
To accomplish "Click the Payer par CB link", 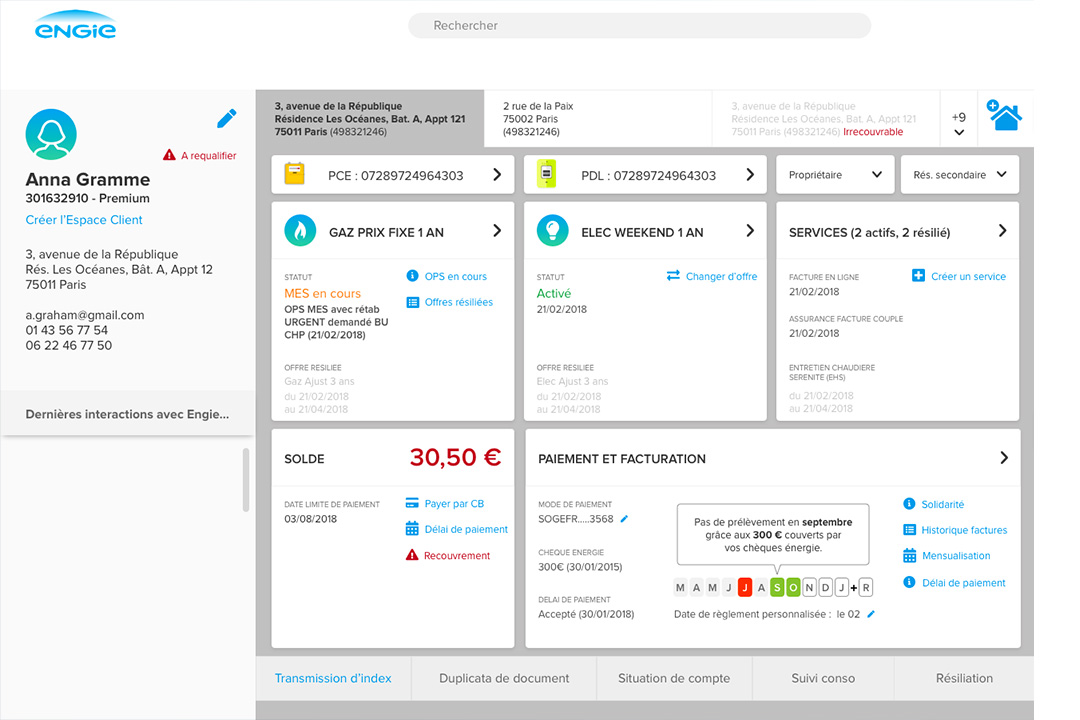I will click(x=454, y=504).
